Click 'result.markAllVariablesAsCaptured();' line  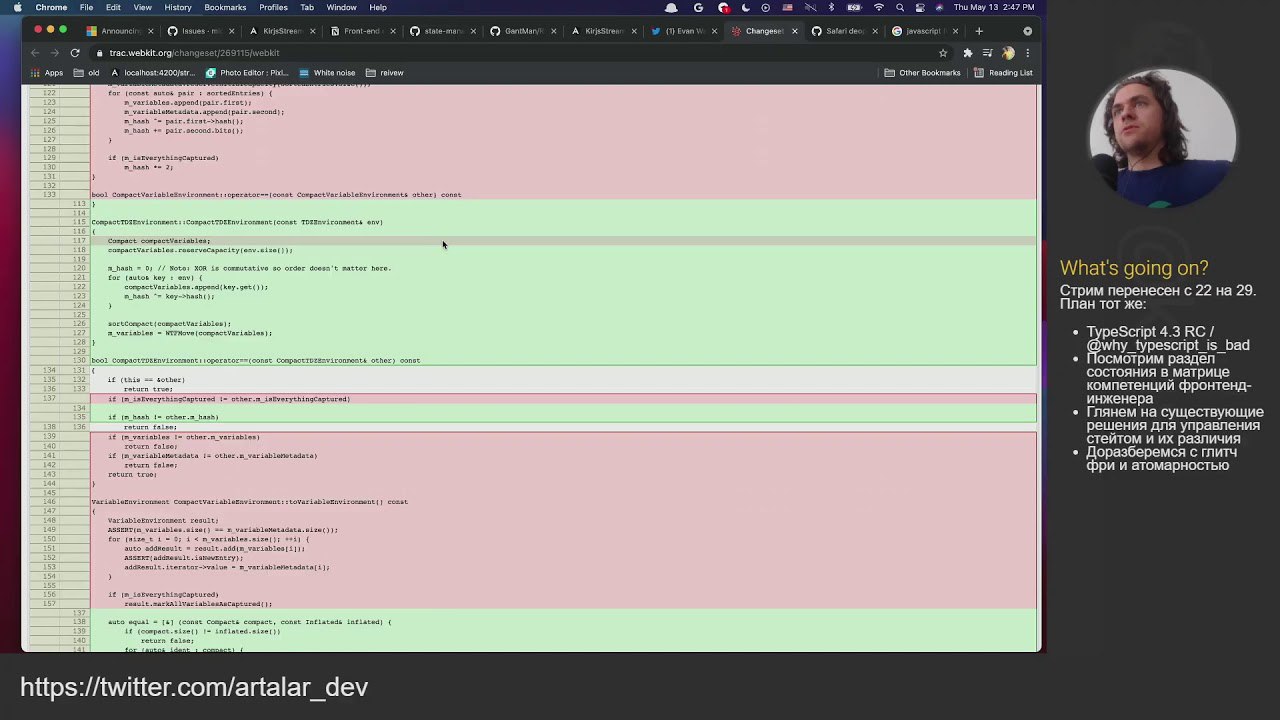pos(198,604)
